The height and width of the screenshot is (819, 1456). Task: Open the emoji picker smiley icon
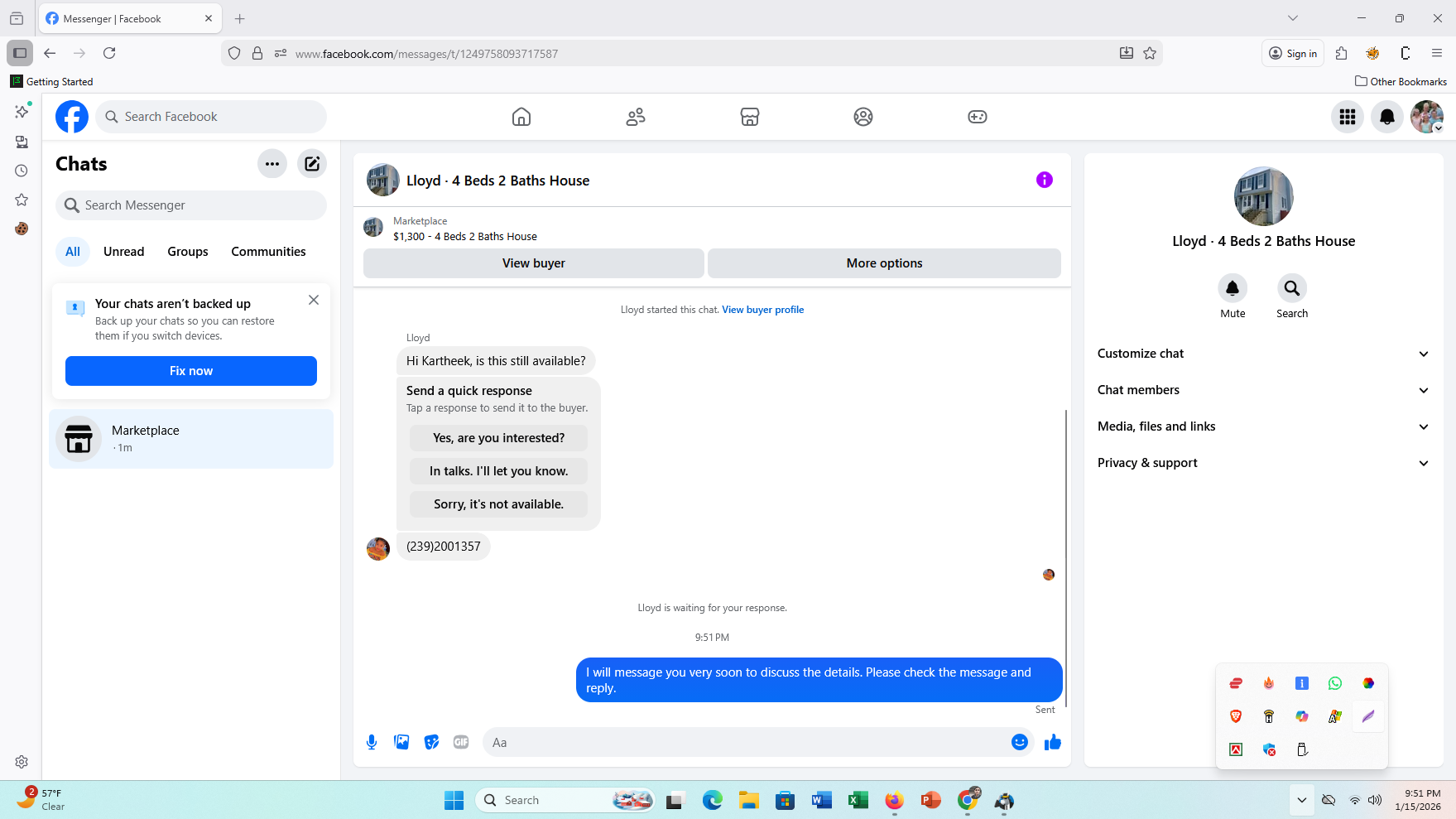1020,742
